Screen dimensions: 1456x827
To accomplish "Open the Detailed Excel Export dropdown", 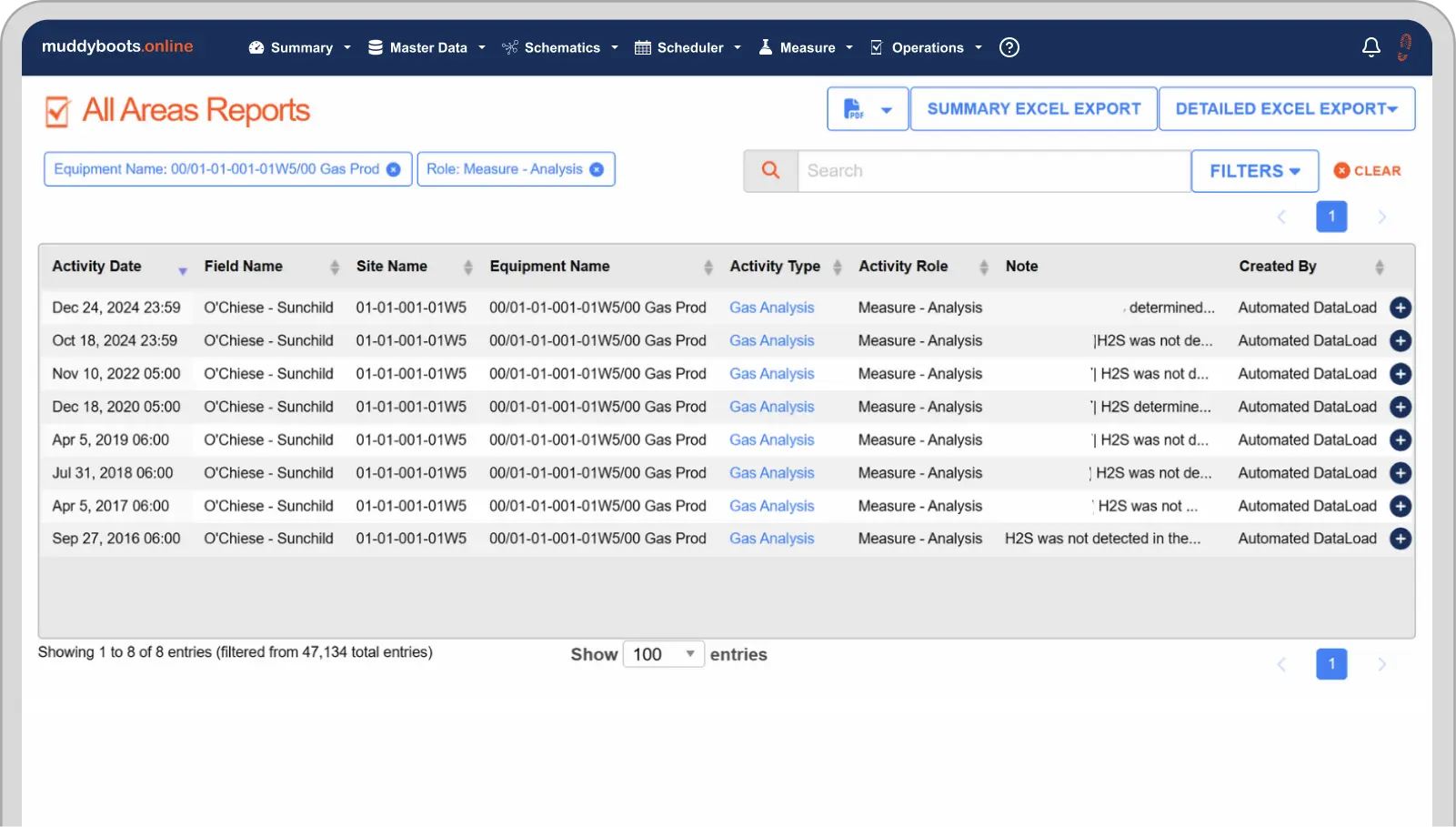I will tap(1286, 109).
